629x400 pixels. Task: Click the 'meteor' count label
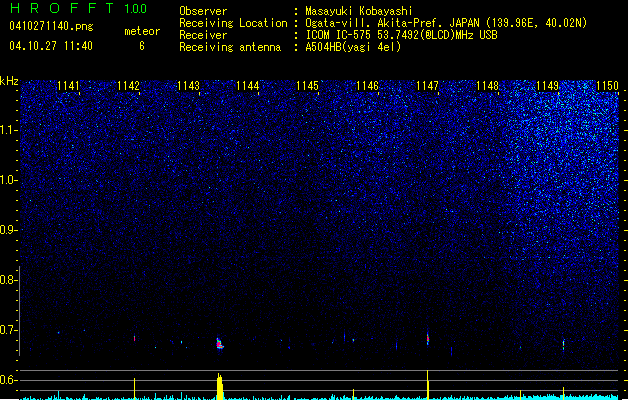pos(142,31)
